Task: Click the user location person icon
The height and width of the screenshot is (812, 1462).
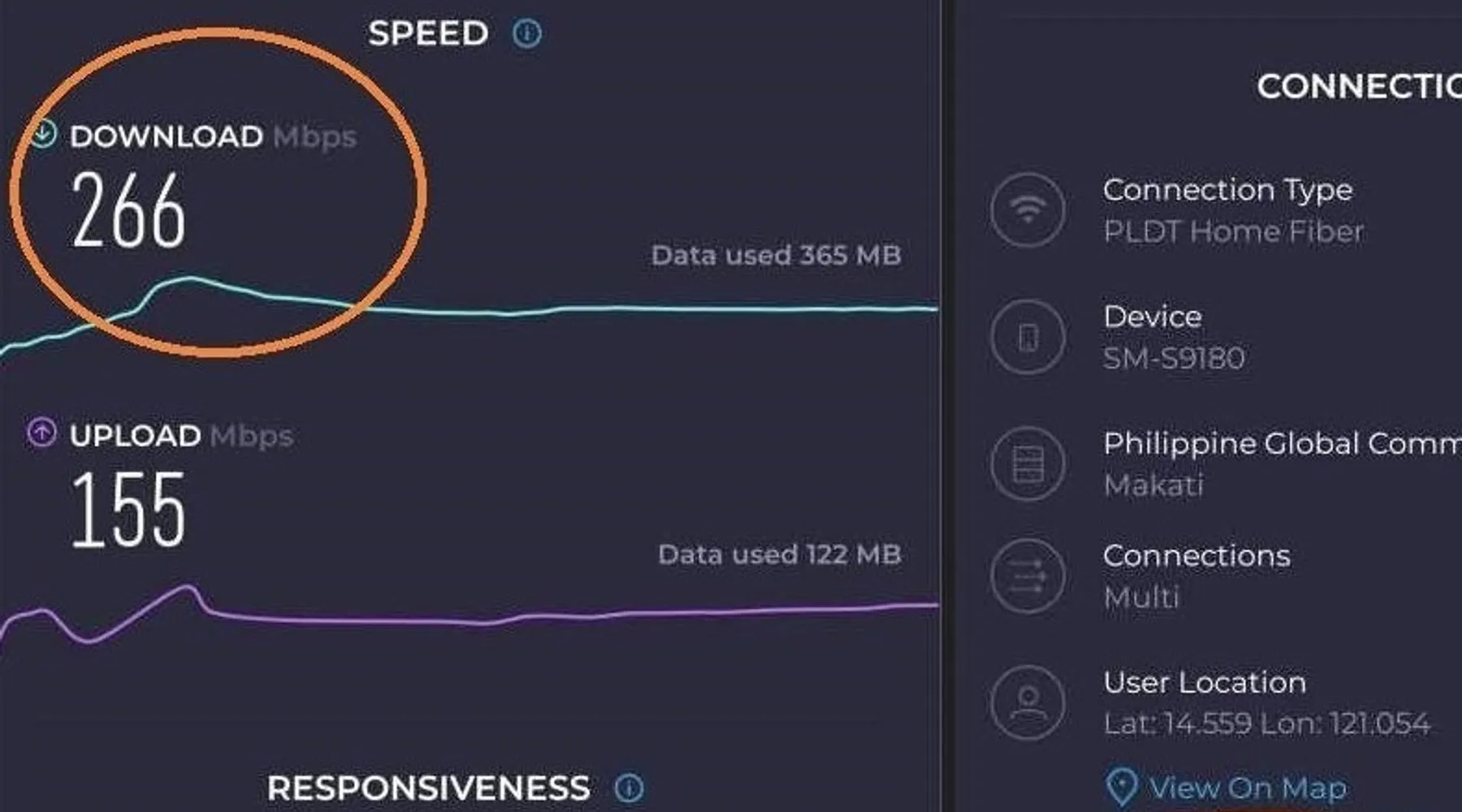Action: (1027, 702)
